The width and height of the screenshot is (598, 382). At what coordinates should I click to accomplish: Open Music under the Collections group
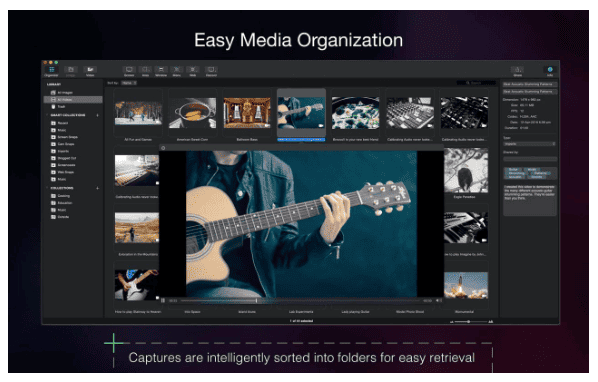click(72, 210)
